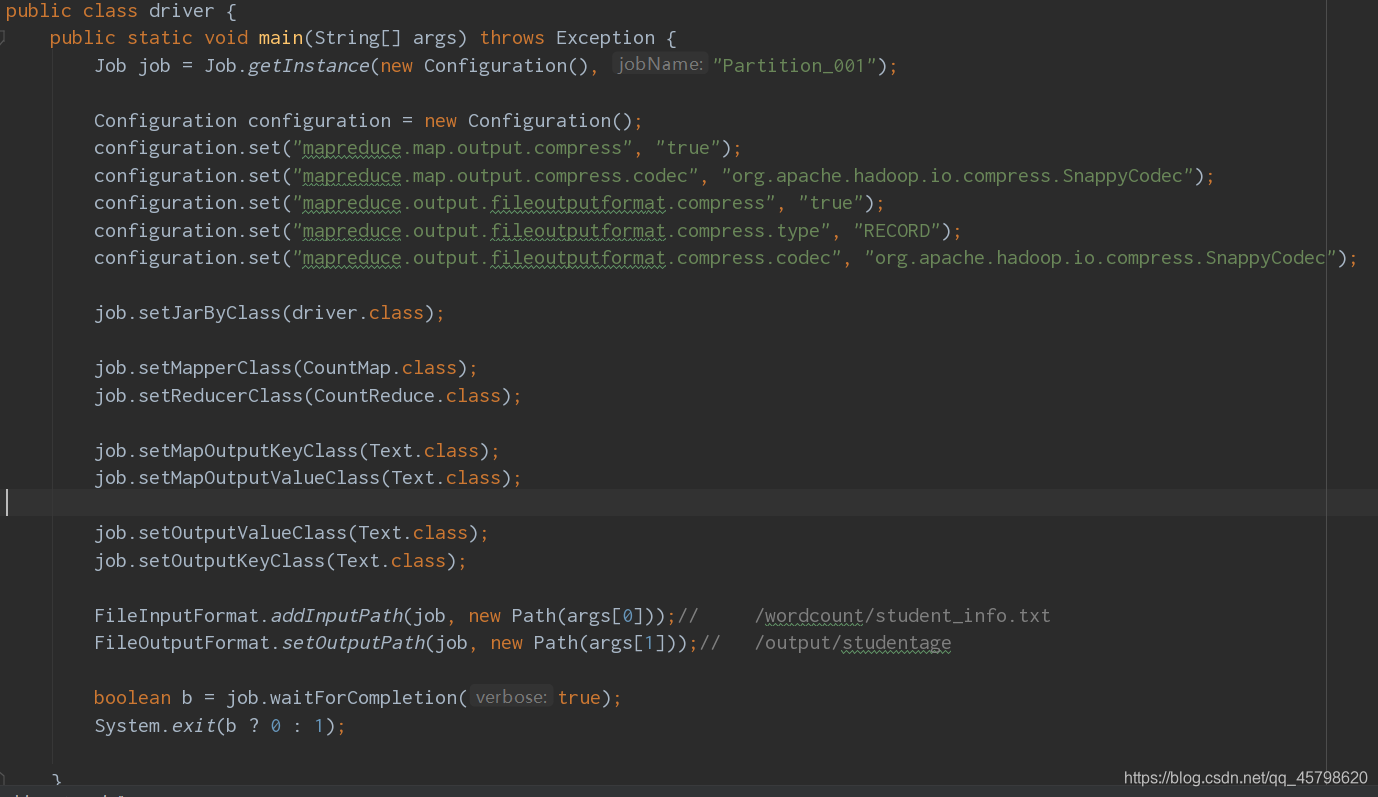The width and height of the screenshot is (1378, 797).
Task: Click the "CountReduce" class reference
Action: coord(374,396)
